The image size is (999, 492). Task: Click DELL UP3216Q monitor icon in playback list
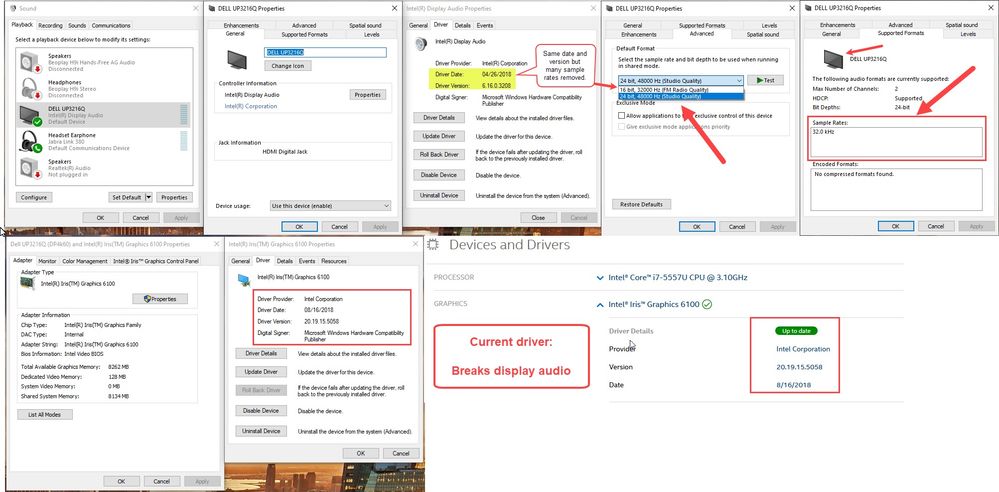click(x=30, y=115)
